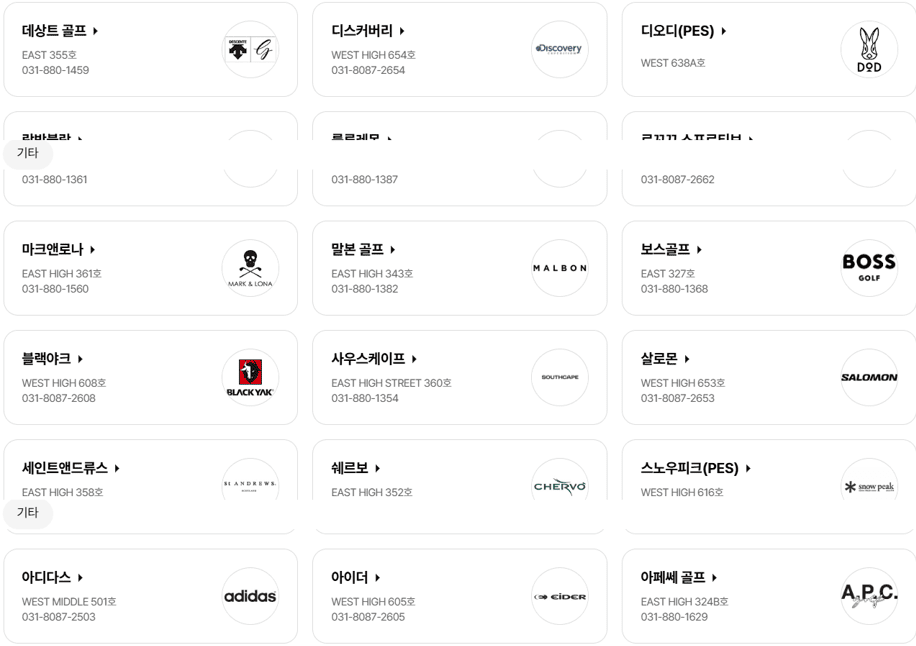Expand arrow next to 블랙야크

pyautogui.click(x=80, y=359)
